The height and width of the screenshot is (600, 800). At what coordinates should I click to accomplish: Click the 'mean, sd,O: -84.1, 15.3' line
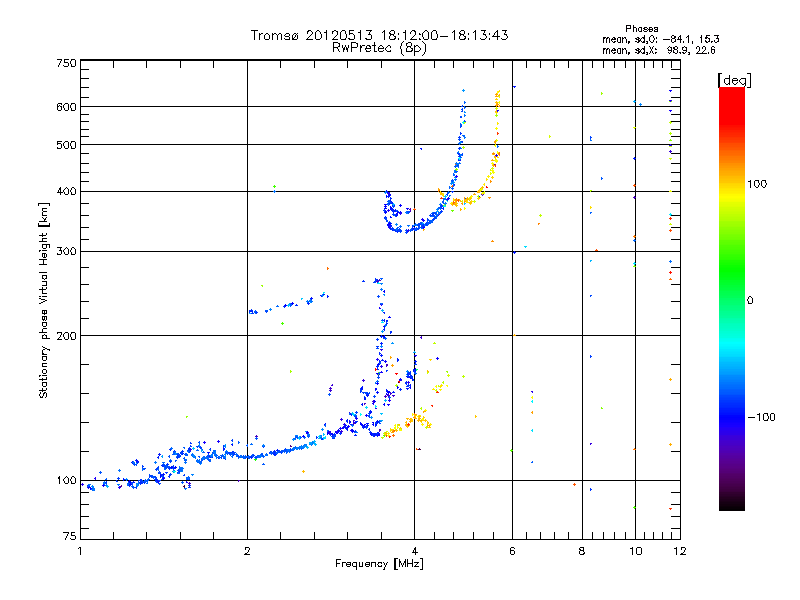661,39
